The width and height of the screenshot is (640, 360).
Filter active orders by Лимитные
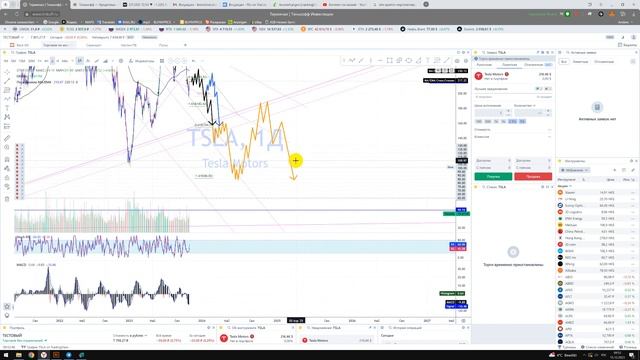pos(580,62)
